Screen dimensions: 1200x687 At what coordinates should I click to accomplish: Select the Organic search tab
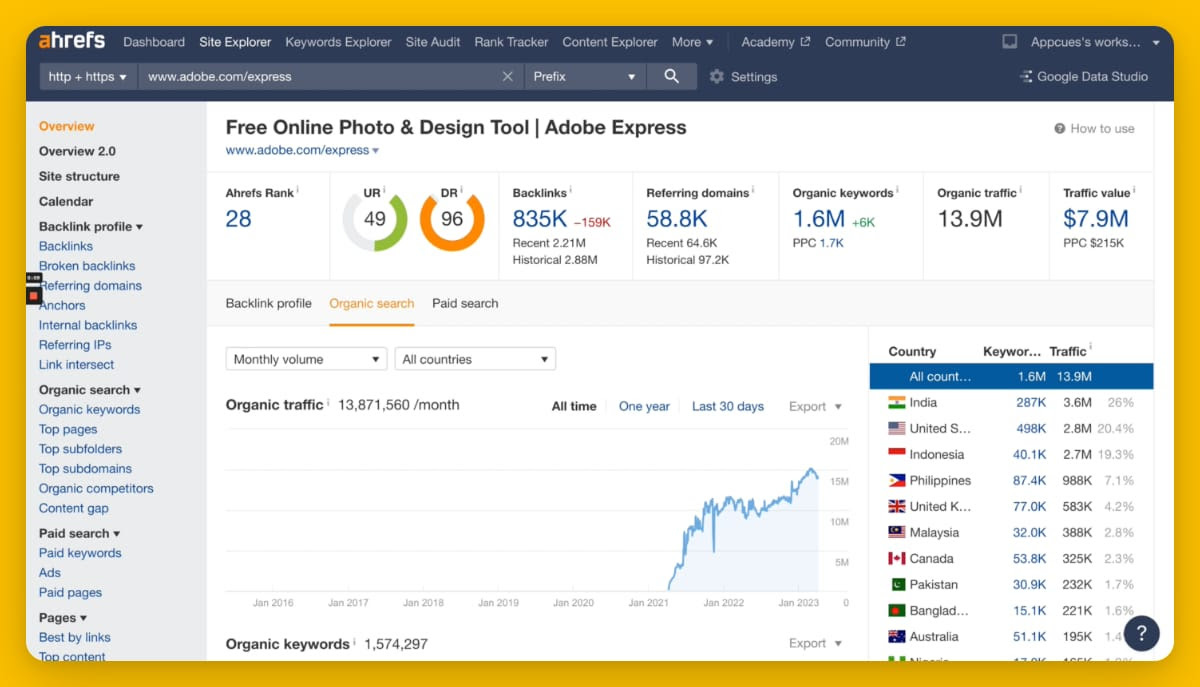pos(371,303)
